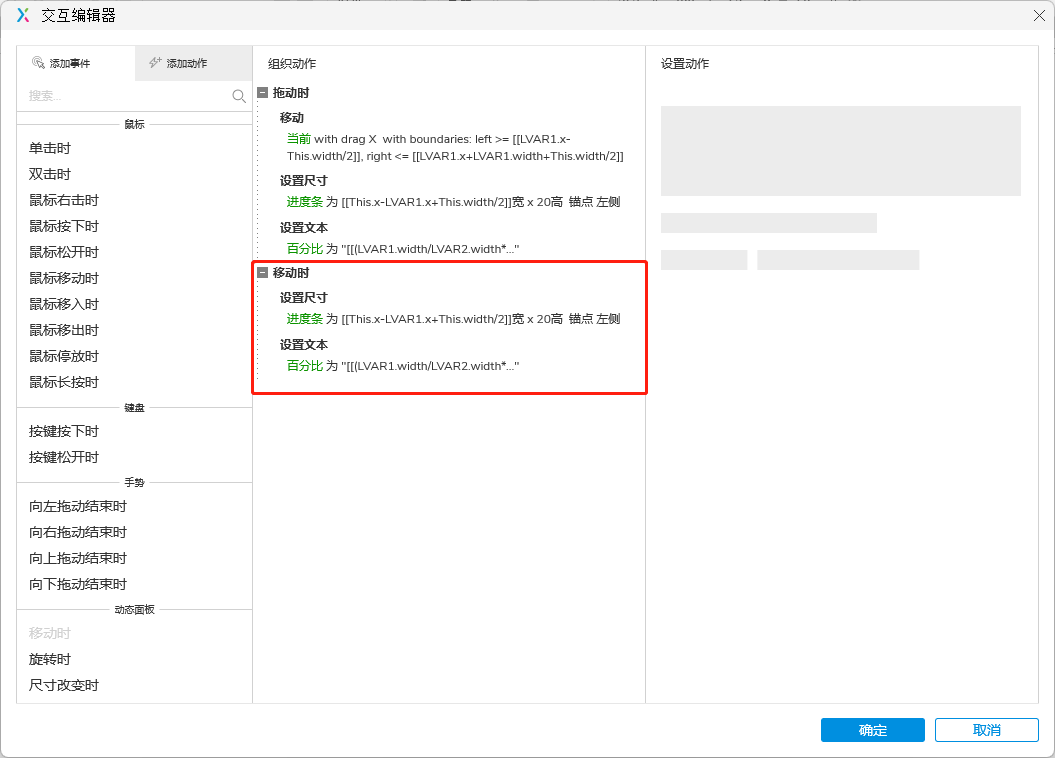The image size is (1055, 758).
Task: Select the 双击时 event
Action: pyautogui.click(x=50, y=174)
